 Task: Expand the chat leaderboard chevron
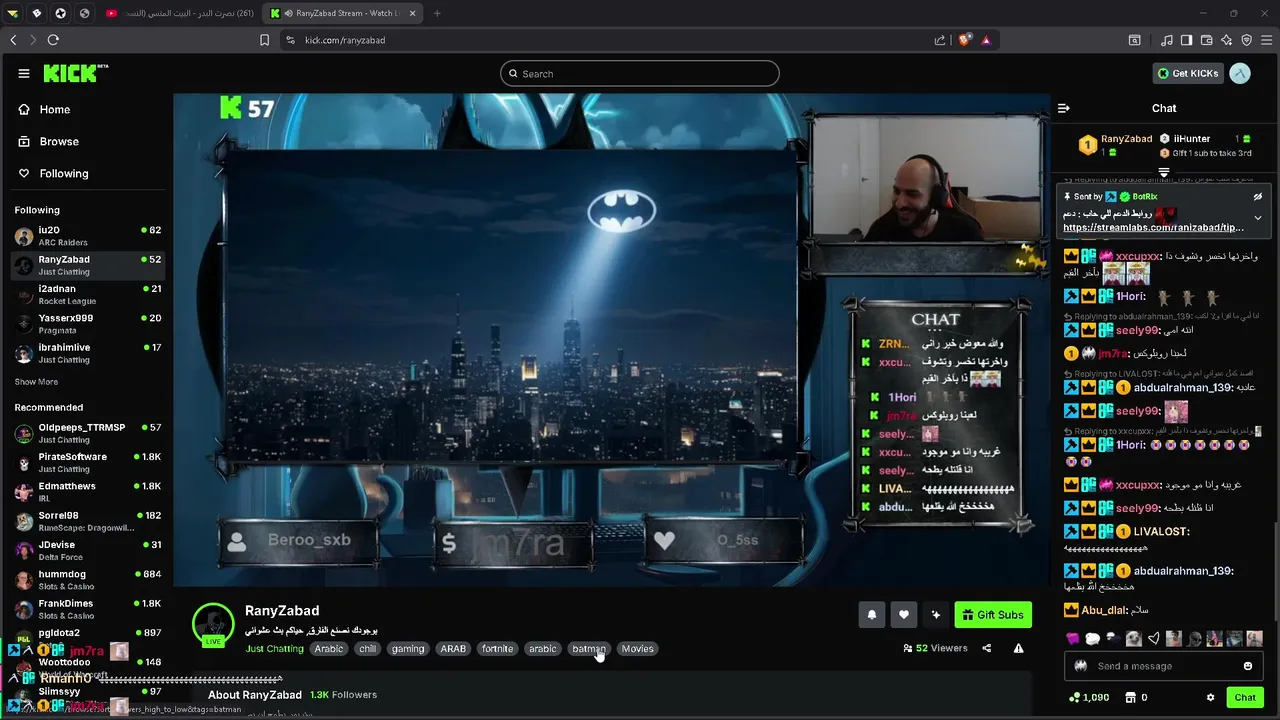pyautogui.click(x=1163, y=172)
